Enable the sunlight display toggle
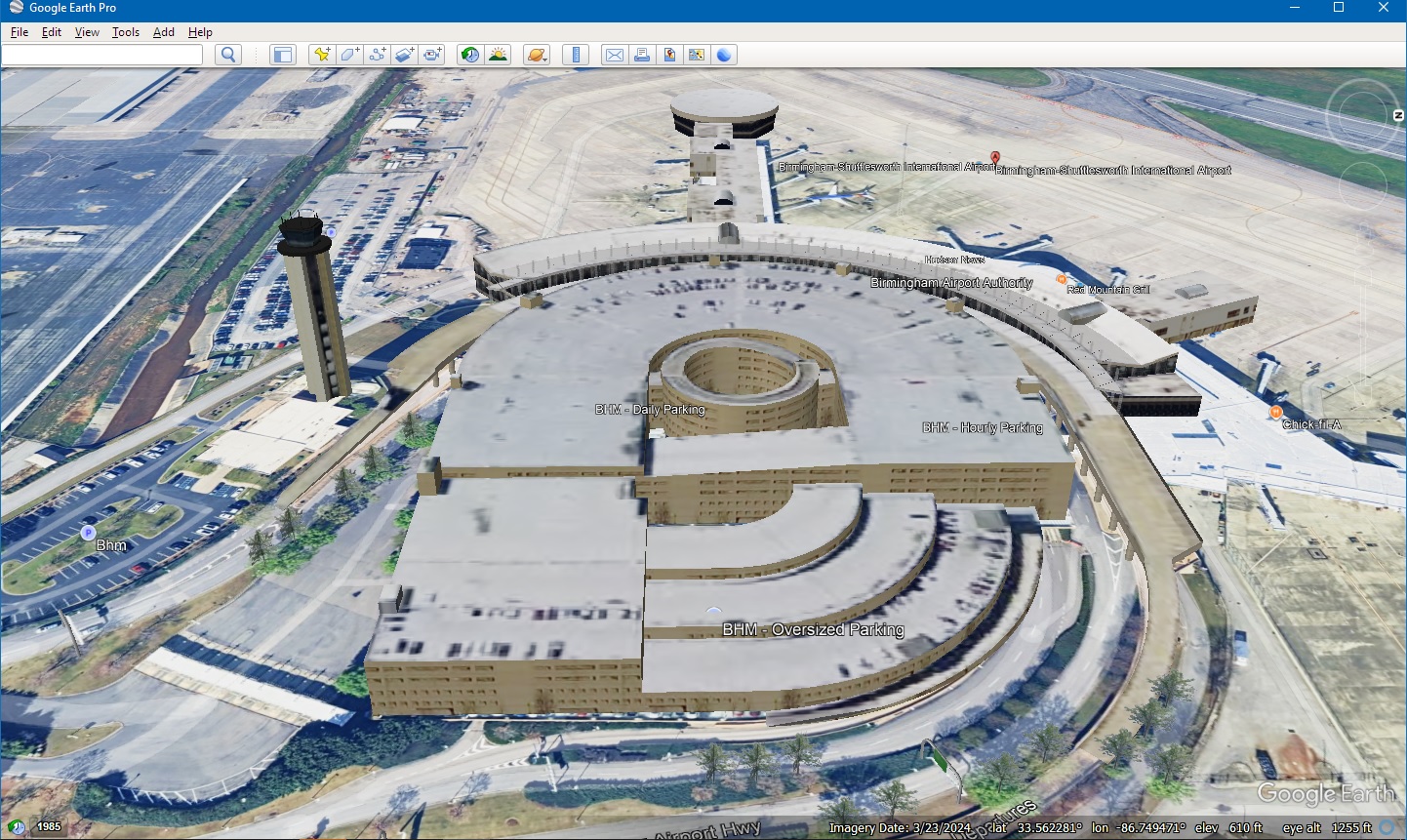Viewport: 1407px width, 840px height. coord(498,55)
